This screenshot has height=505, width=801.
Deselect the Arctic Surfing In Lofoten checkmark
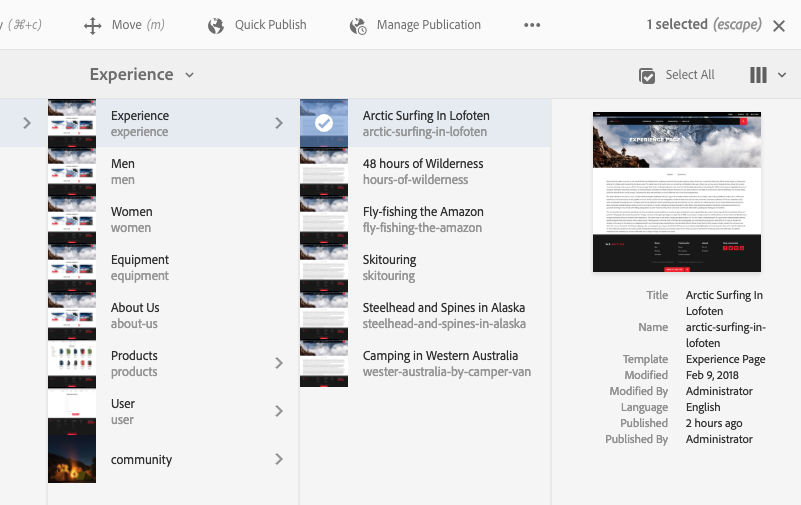[x=324, y=123]
